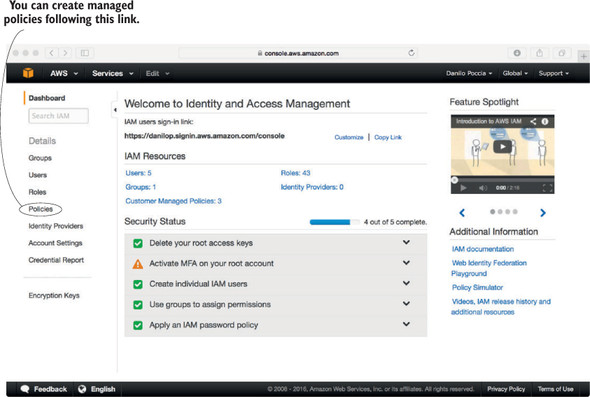Go to next Feature Spotlight item

pyautogui.click(x=543, y=213)
